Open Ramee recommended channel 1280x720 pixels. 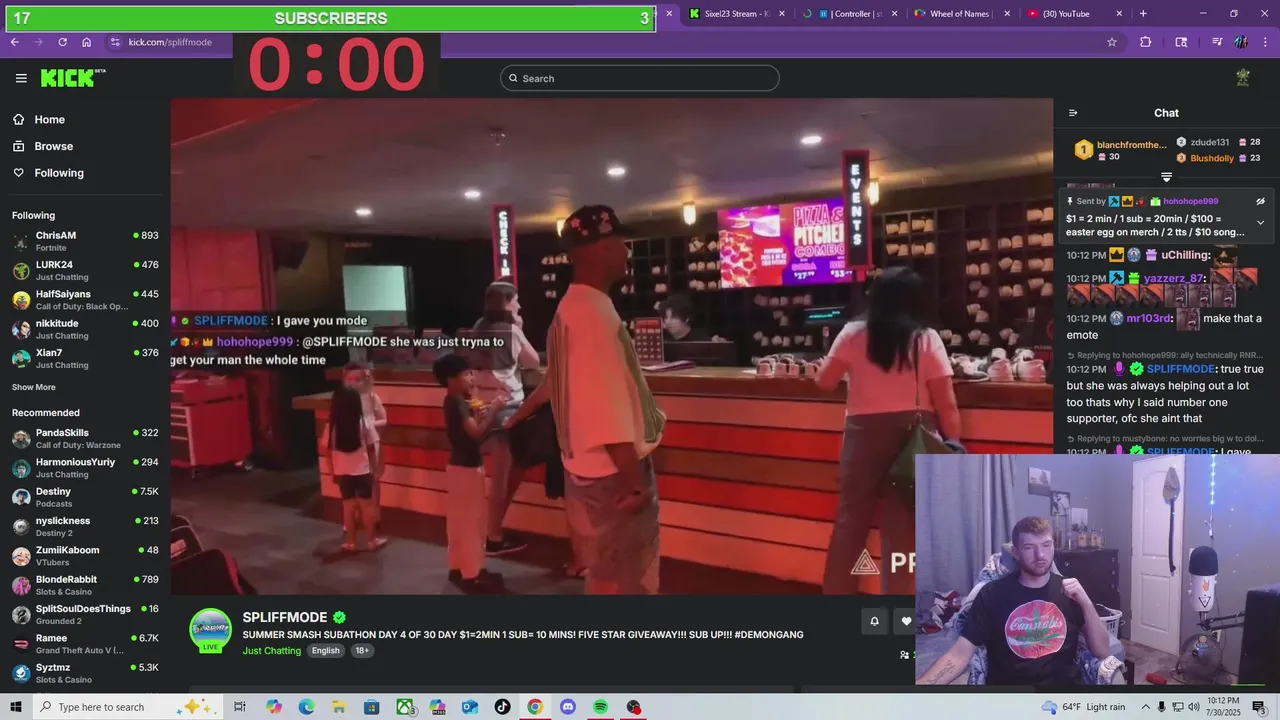85,643
